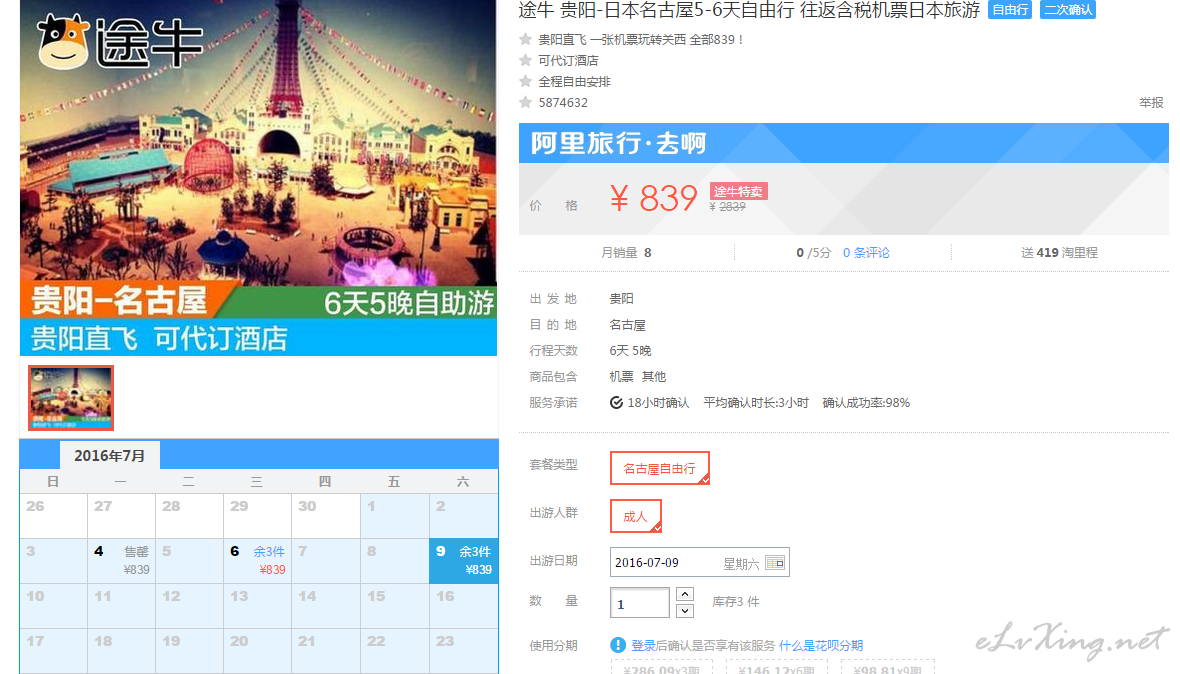Click the 出游日期 2016-07-09 date field

click(699, 563)
